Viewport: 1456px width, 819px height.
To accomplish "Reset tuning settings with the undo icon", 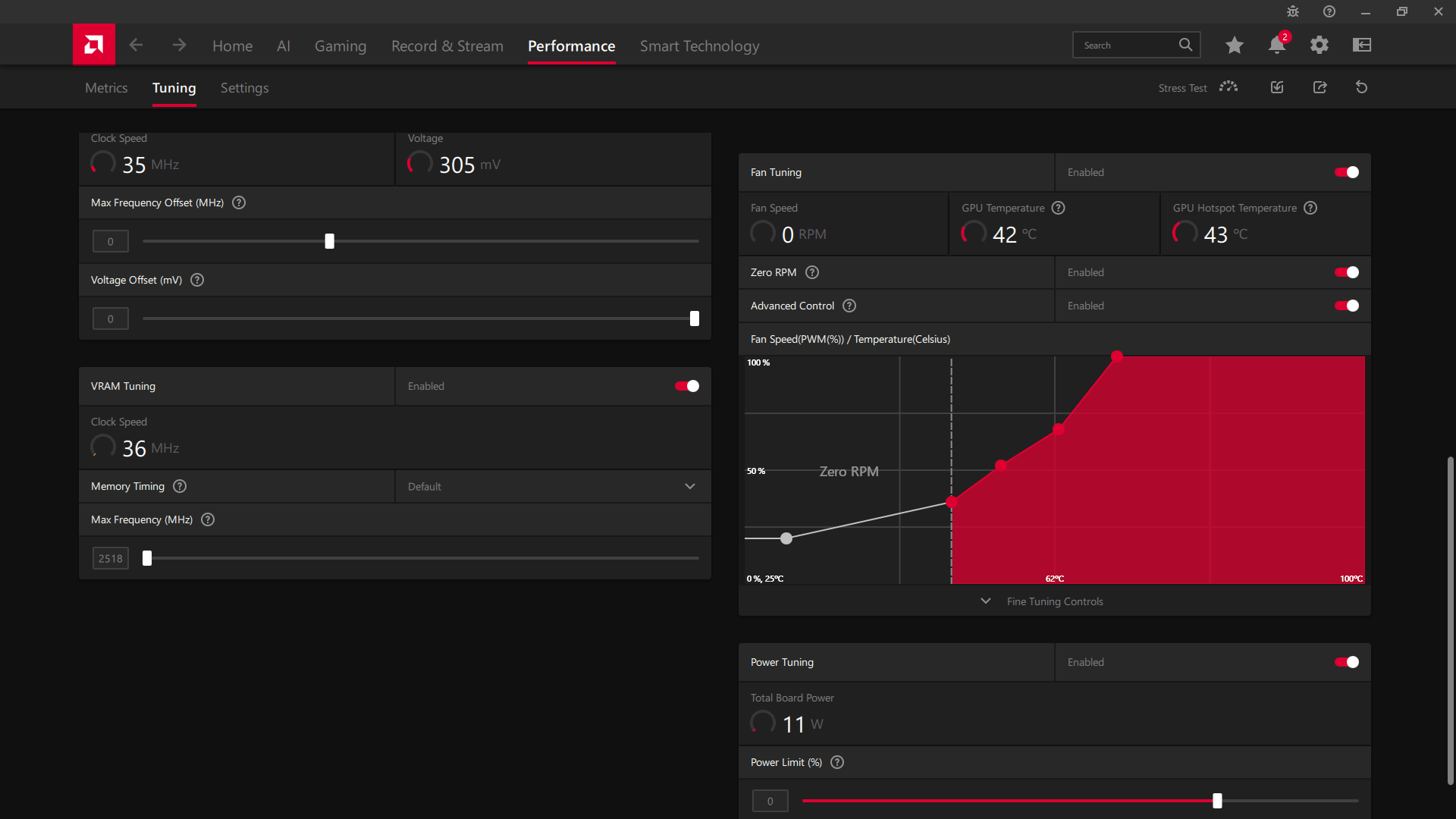I will pos(1361,87).
